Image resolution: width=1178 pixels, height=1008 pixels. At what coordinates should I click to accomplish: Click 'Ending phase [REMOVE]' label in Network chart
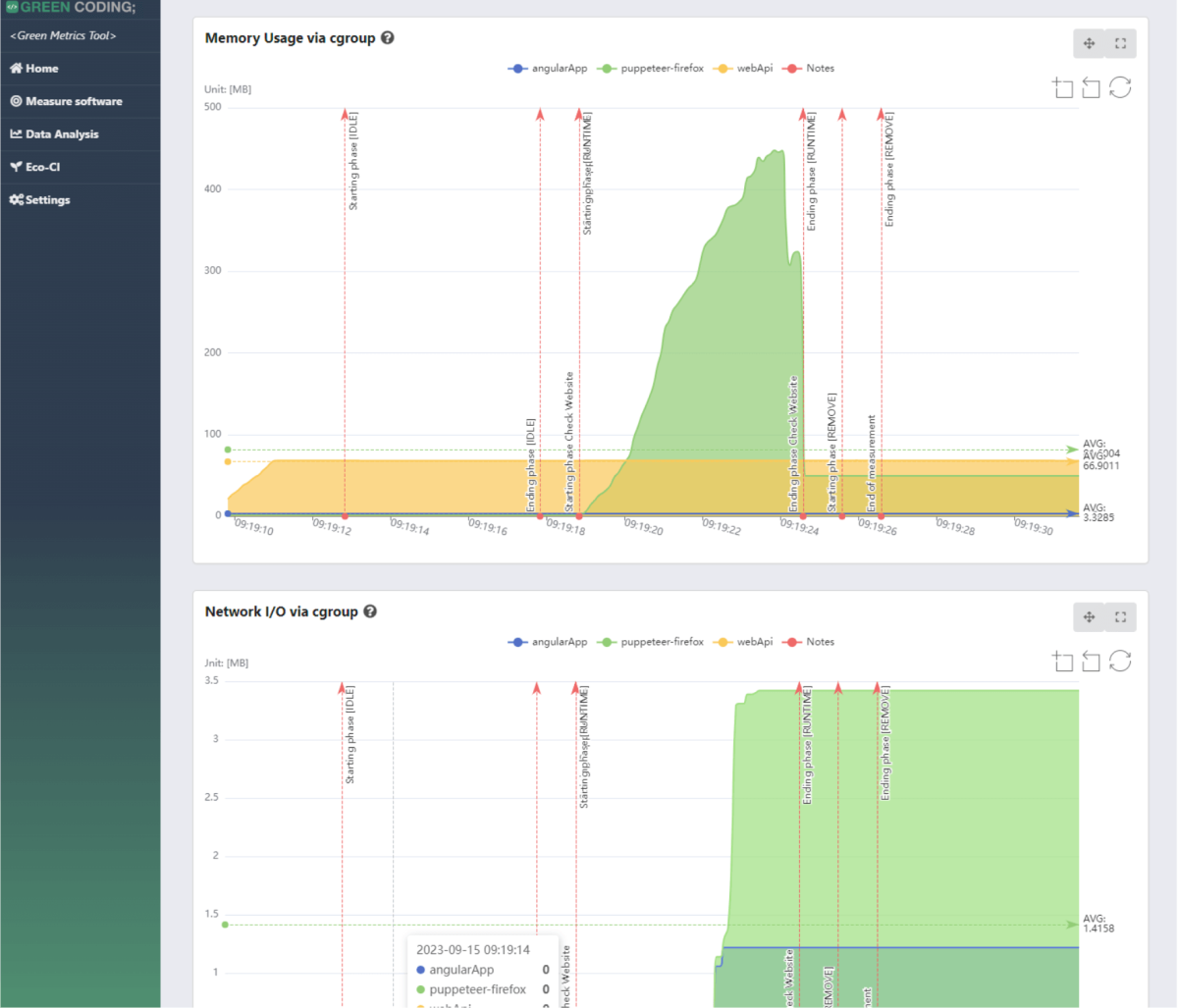tap(885, 743)
